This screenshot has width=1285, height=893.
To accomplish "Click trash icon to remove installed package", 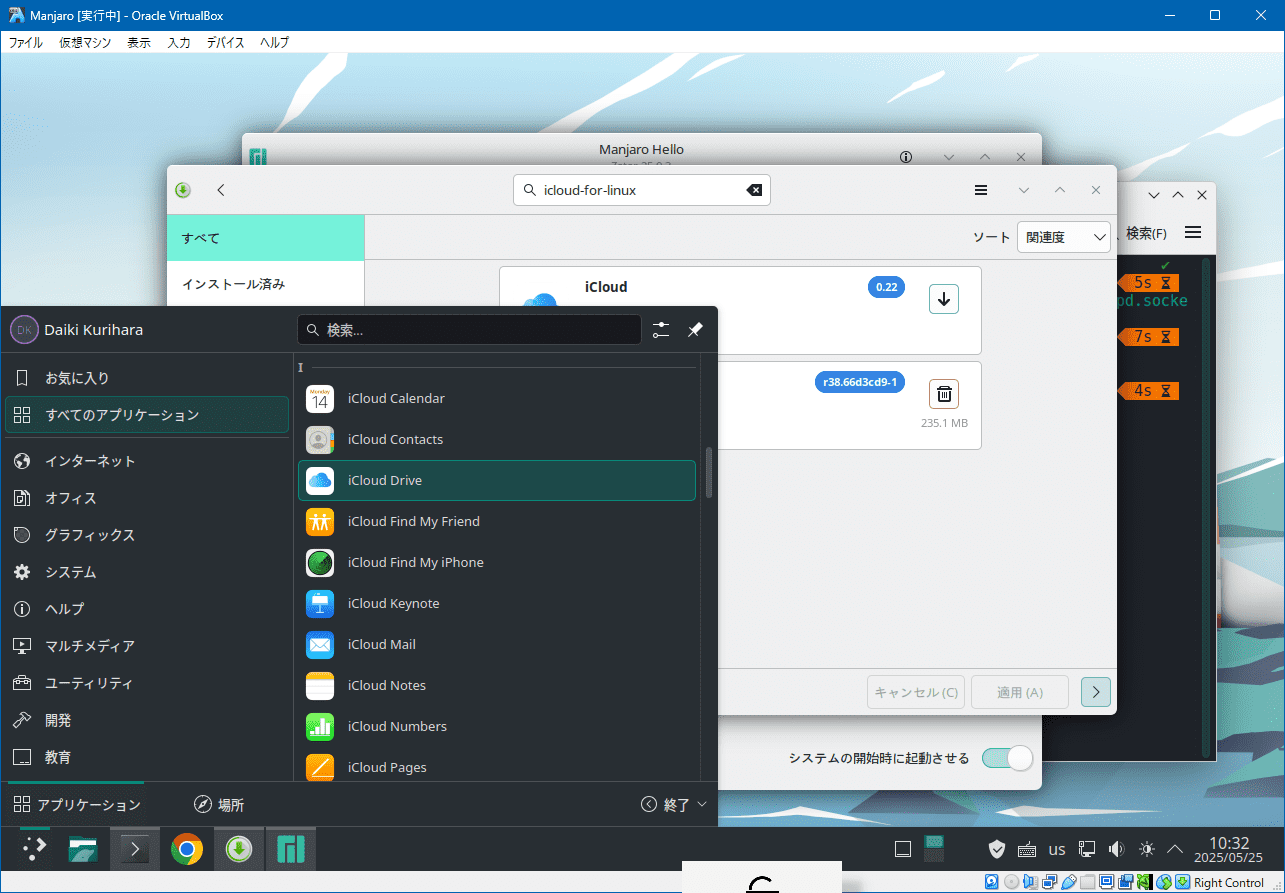I will point(944,394).
